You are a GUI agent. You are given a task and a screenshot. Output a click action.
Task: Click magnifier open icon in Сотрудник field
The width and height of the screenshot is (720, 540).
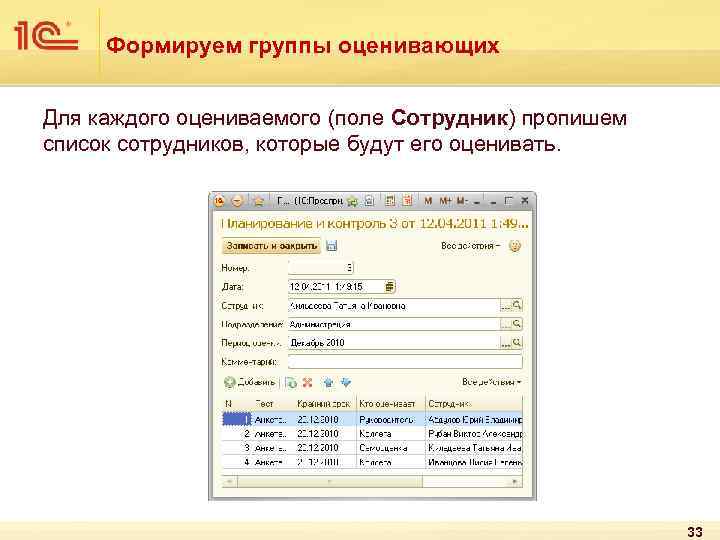click(x=517, y=305)
